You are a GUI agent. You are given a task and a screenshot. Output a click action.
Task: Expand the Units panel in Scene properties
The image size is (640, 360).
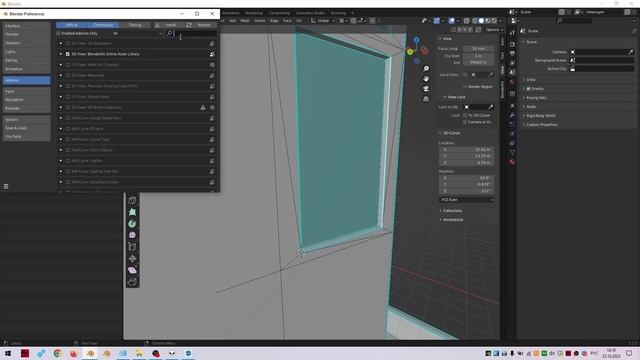pos(531,80)
